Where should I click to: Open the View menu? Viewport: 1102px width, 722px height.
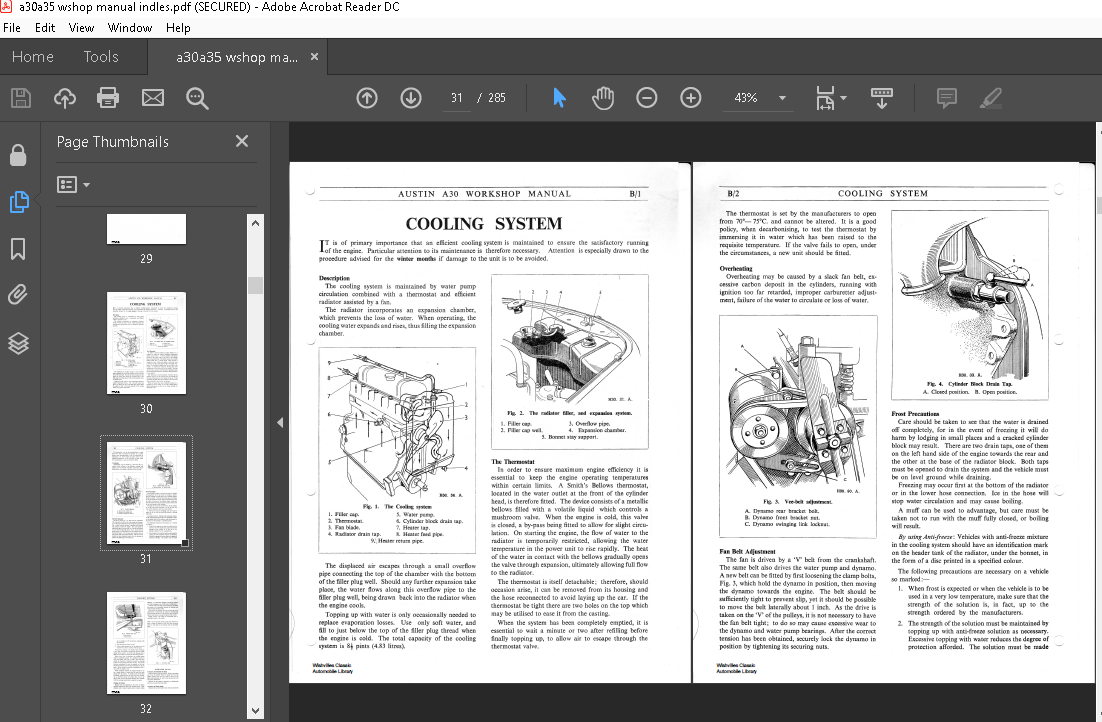81,28
